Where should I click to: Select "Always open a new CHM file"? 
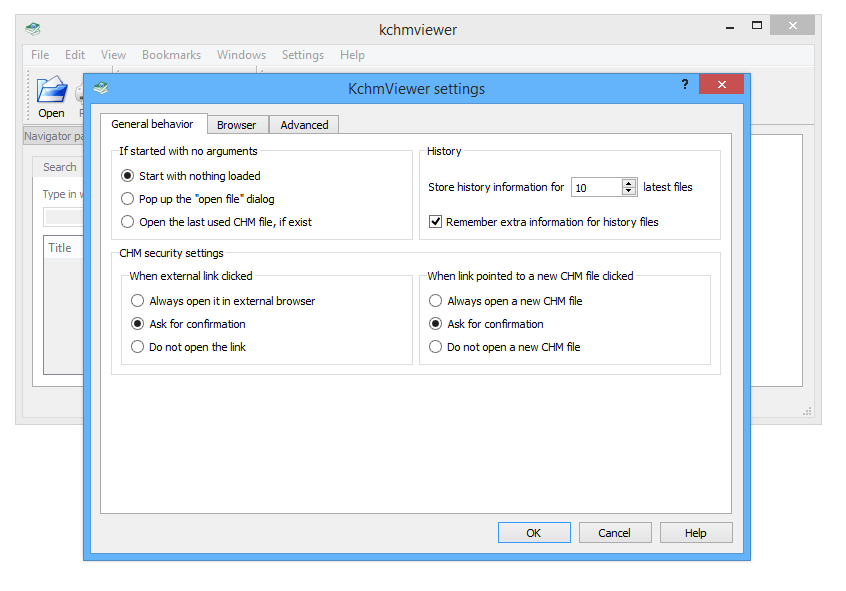435,301
